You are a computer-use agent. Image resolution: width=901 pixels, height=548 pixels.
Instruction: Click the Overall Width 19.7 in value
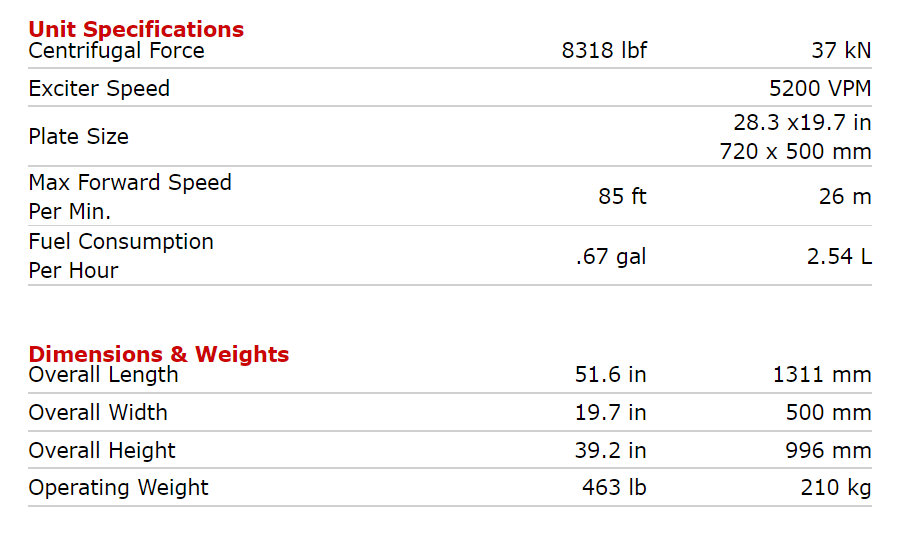(610, 412)
